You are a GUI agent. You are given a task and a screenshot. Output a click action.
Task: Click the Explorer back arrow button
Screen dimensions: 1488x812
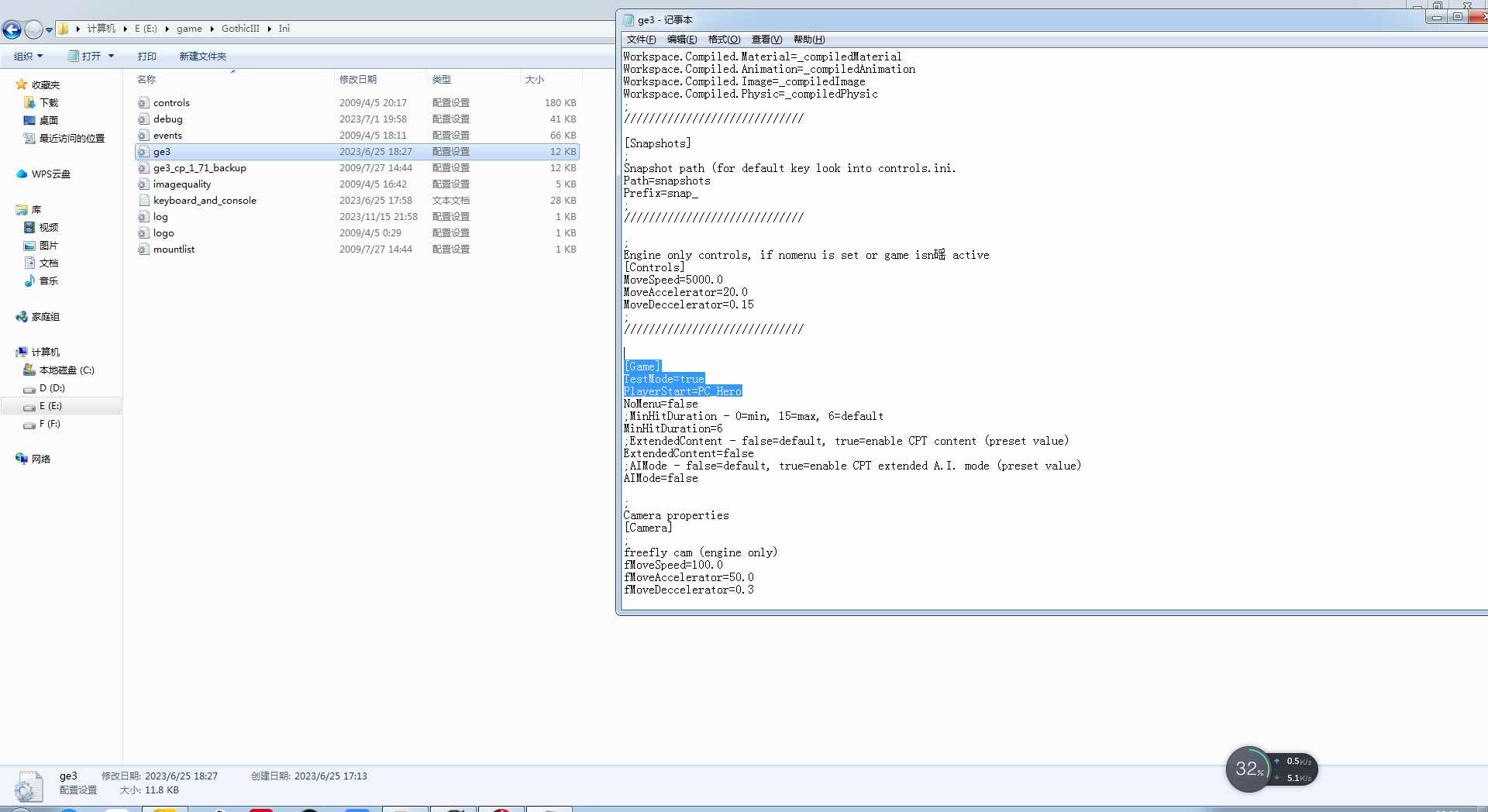pyautogui.click(x=12, y=29)
